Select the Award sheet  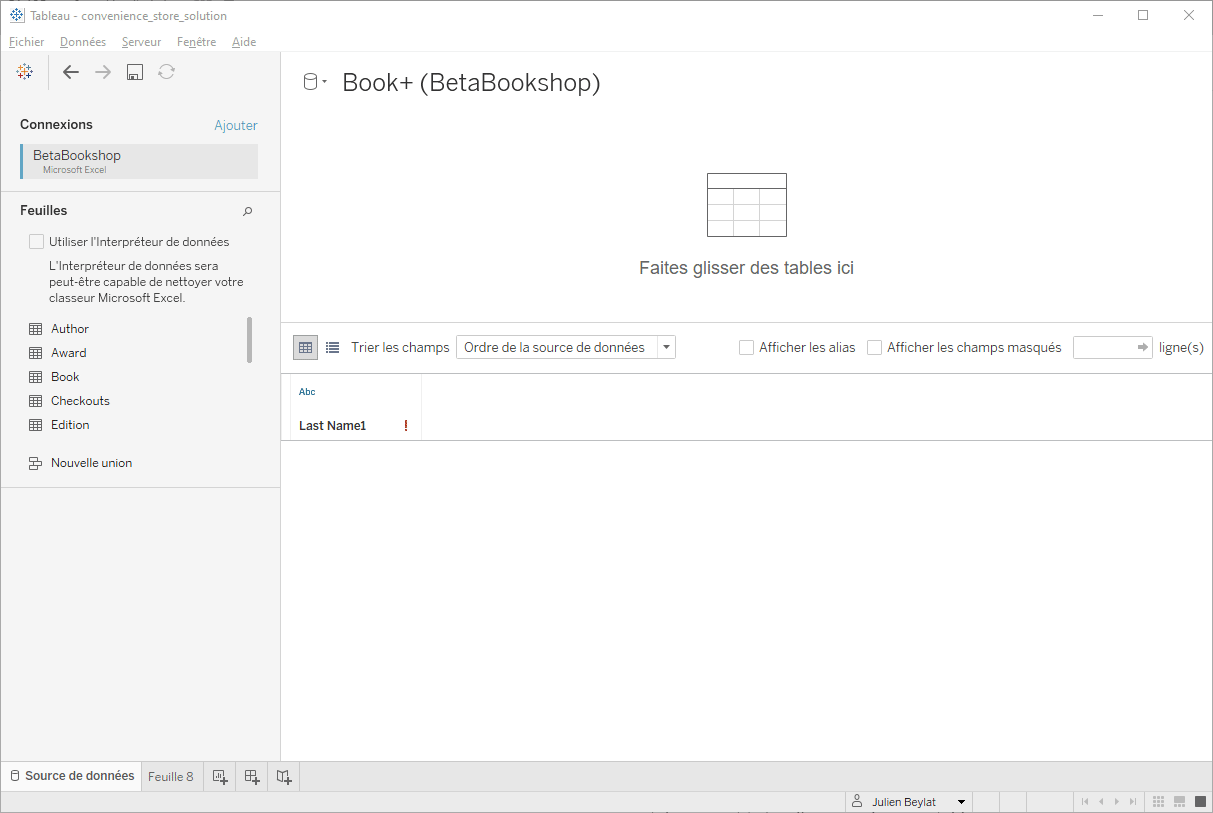[69, 353]
